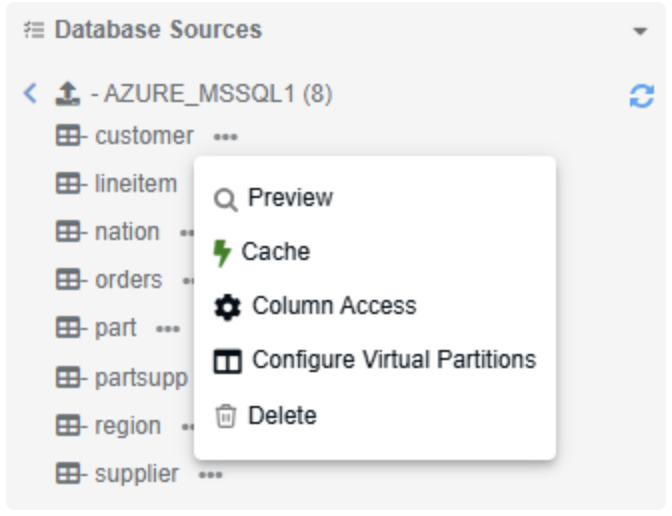Select Configure Virtual Partitions option
The image size is (672, 516).
[x=394, y=360]
